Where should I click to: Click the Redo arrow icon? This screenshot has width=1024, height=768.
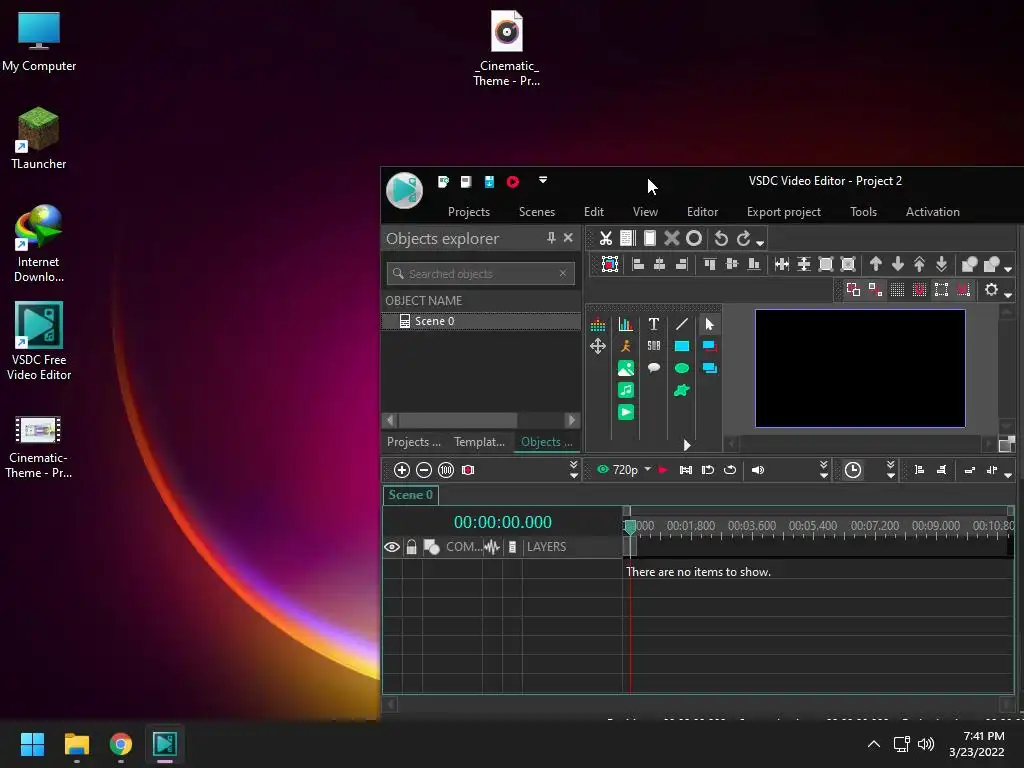(x=743, y=238)
